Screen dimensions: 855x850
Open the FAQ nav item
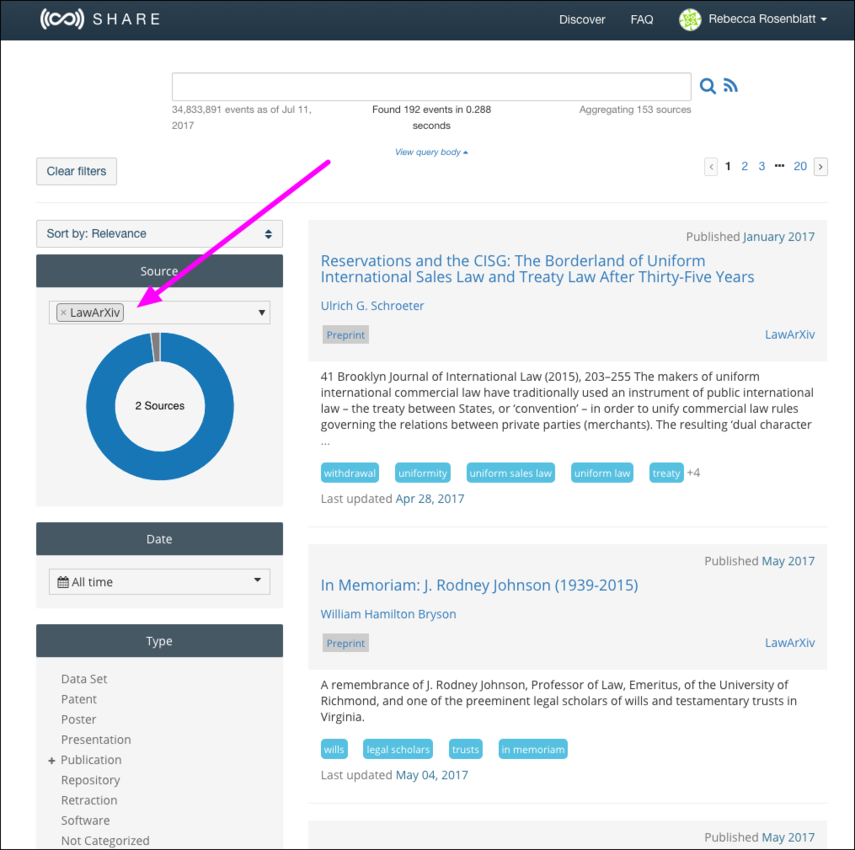tap(642, 20)
